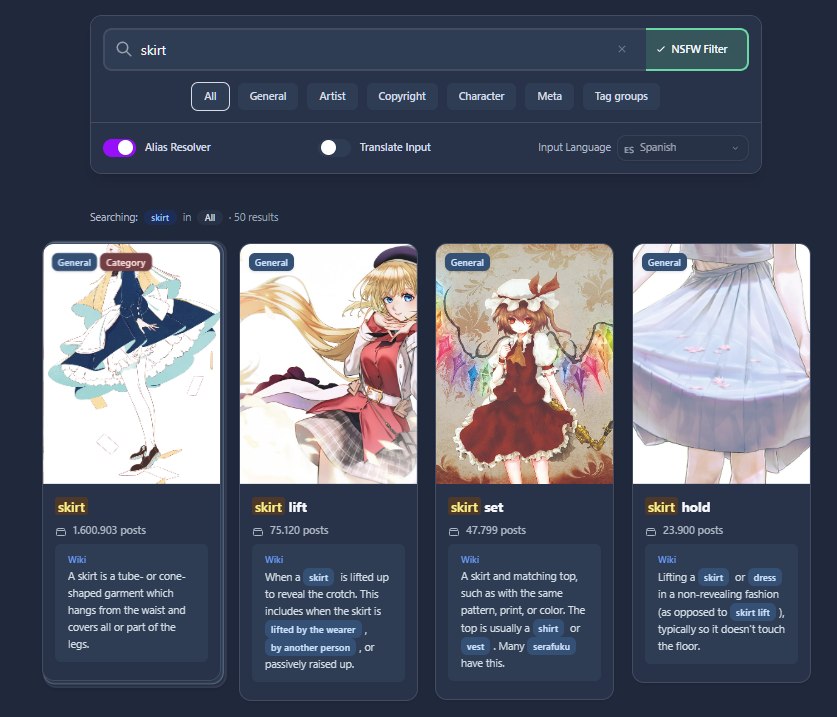The image size is (837, 717).
Task: Open the Wiki link on the skirt hold card
Action: 667,560
